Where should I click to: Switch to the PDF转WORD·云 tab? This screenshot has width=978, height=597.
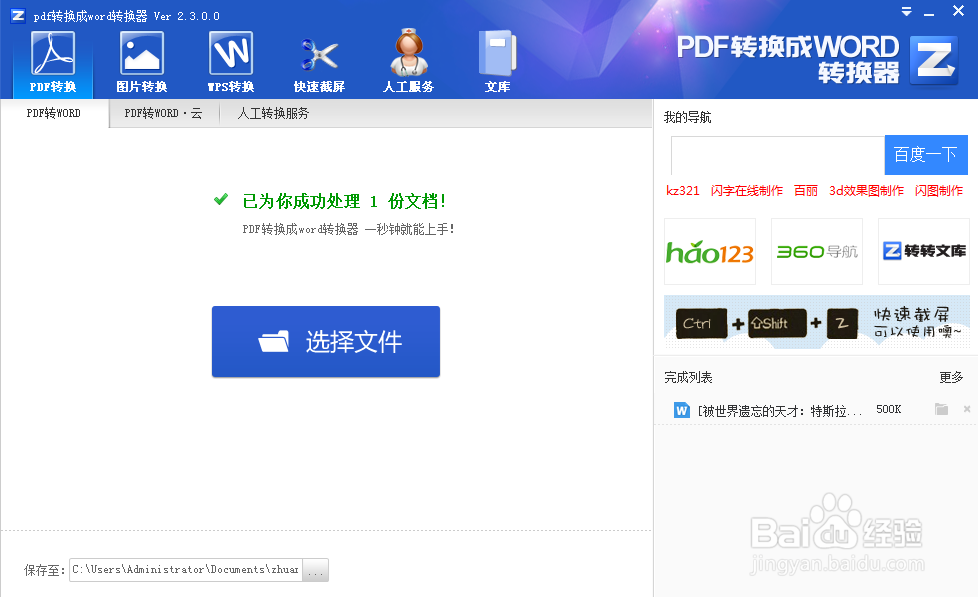tap(162, 114)
